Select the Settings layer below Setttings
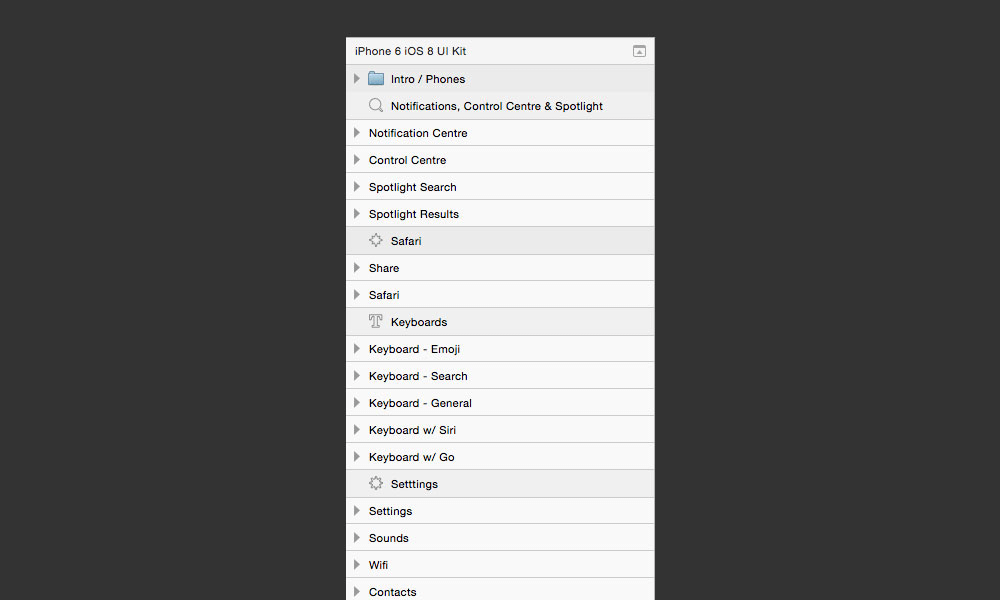 (x=390, y=510)
